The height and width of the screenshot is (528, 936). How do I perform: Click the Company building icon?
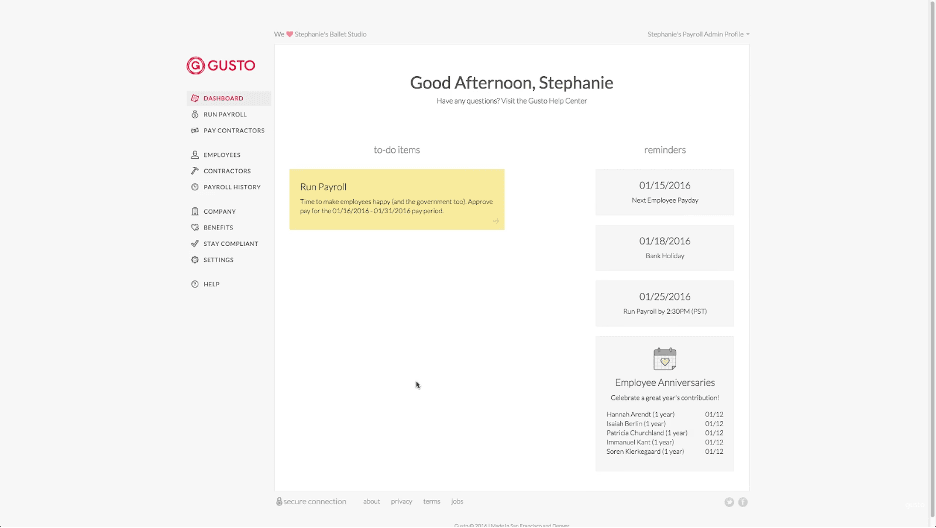coord(195,211)
